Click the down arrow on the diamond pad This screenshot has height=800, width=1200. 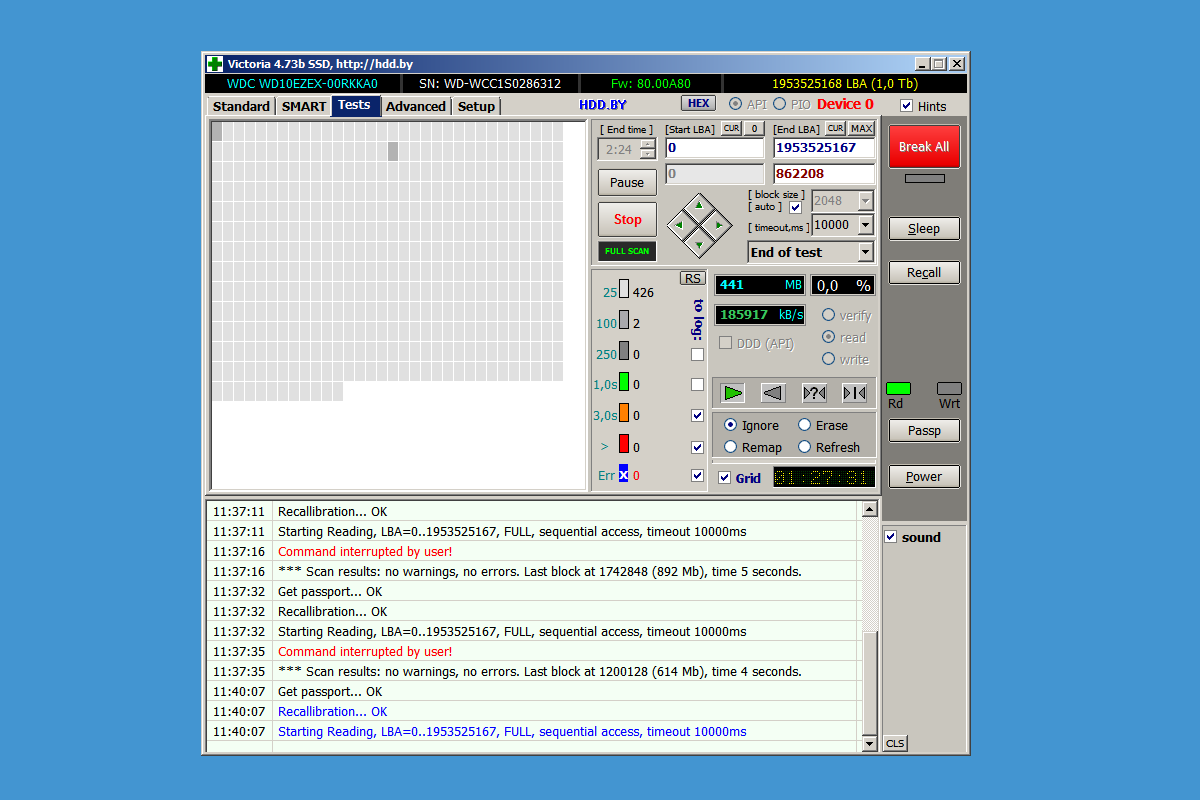tap(700, 243)
